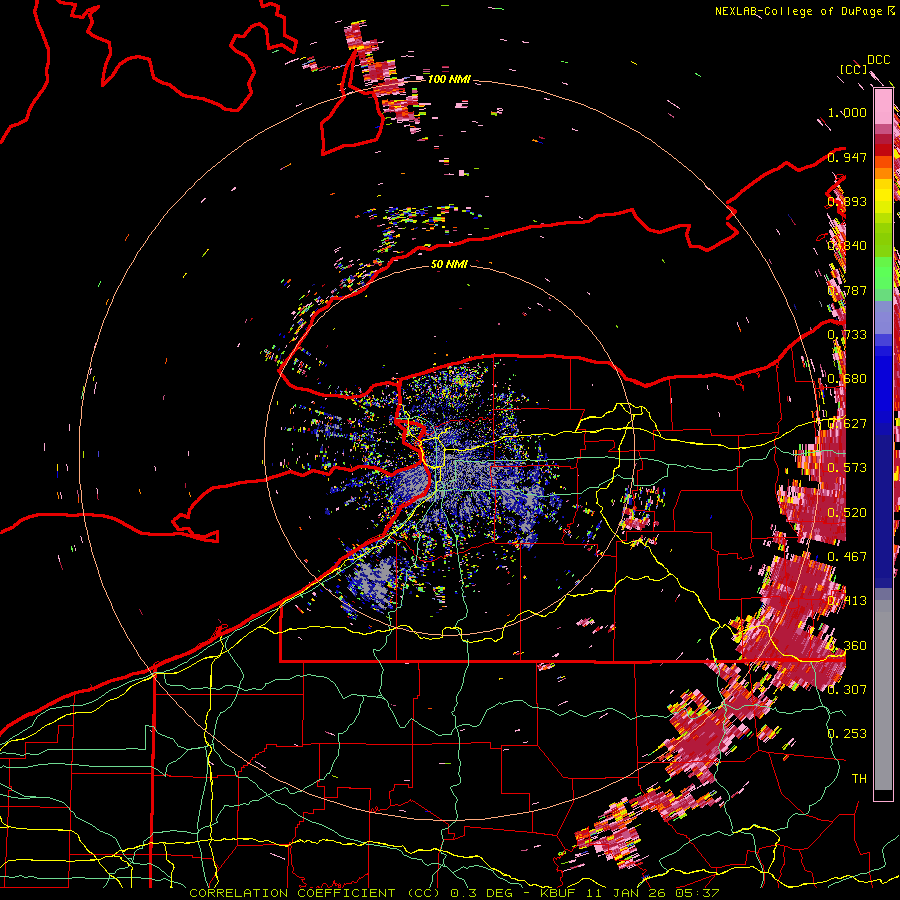Click the TH label on the legend
Screen dimensions: 900x900
coord(859,779)
